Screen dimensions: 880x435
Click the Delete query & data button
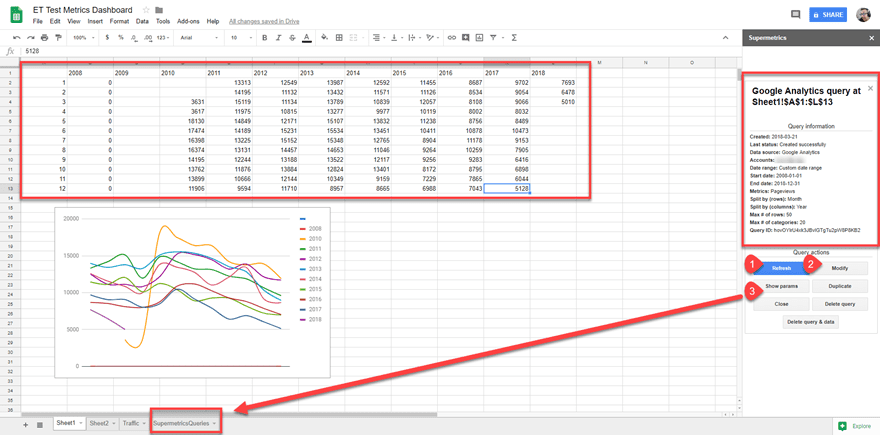click(810, 322)
